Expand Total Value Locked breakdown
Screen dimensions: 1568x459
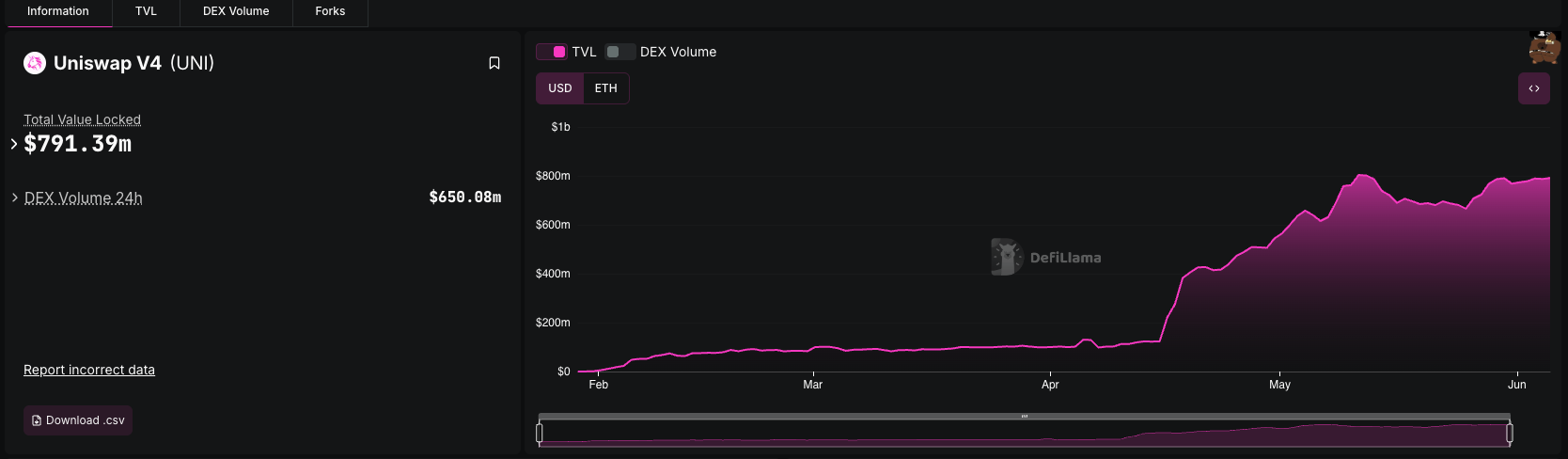(x=14, y=144)
